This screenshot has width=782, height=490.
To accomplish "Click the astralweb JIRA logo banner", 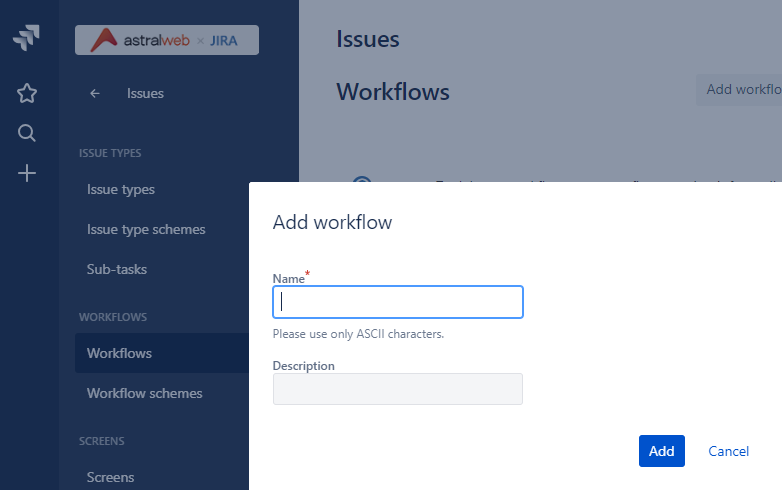I will pos(167,40).
